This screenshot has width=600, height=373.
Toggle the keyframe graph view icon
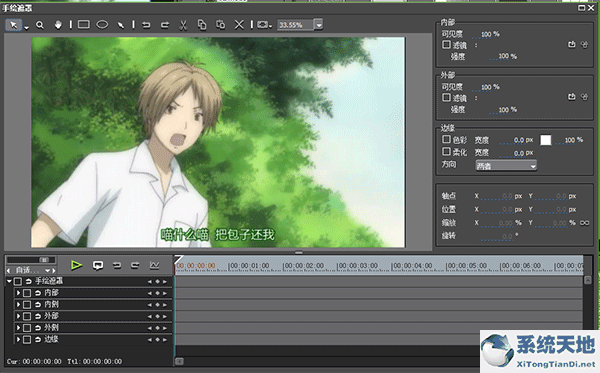155,265
